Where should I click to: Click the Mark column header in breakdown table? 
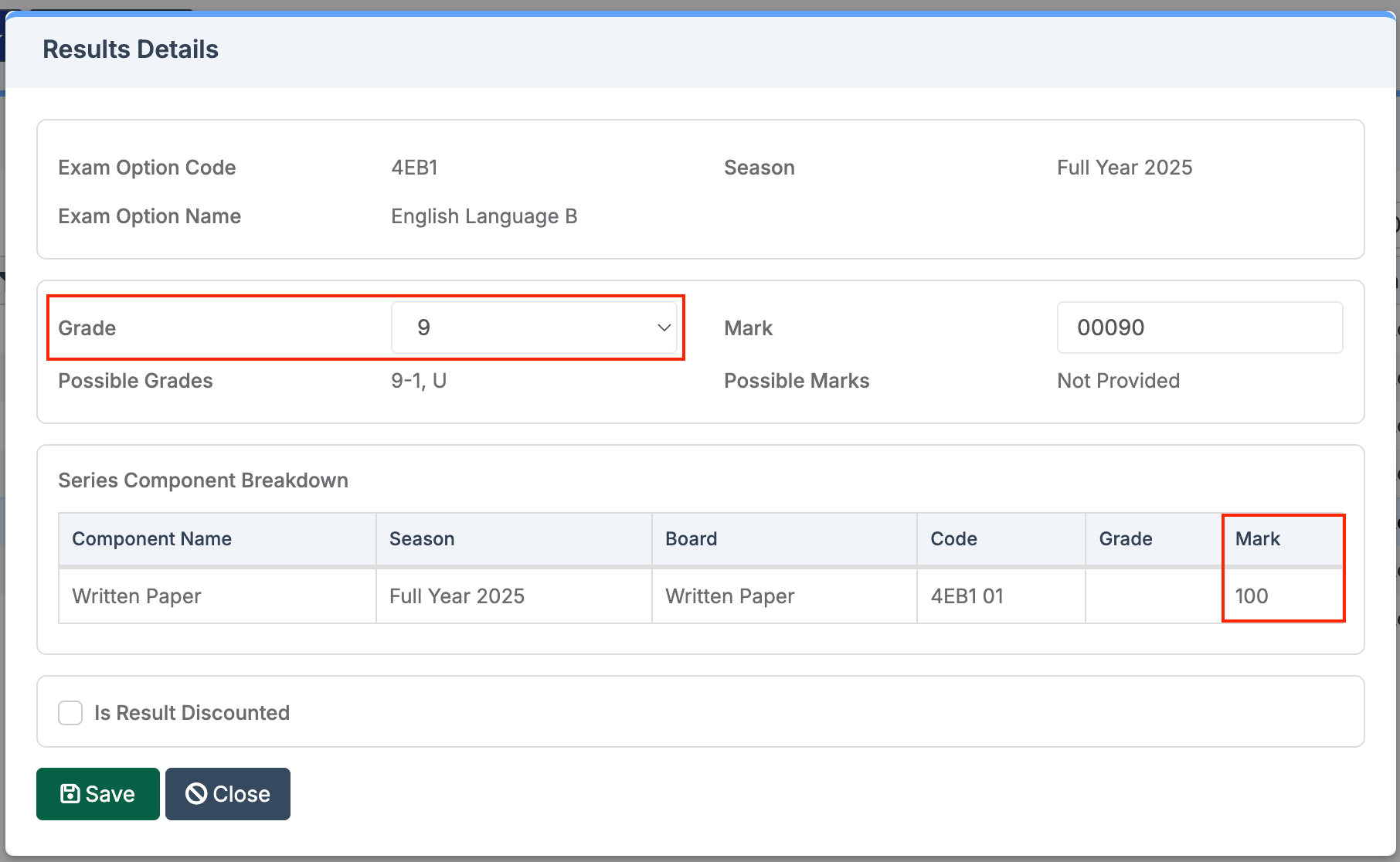pyautogui.click(x=1257, y=539)
